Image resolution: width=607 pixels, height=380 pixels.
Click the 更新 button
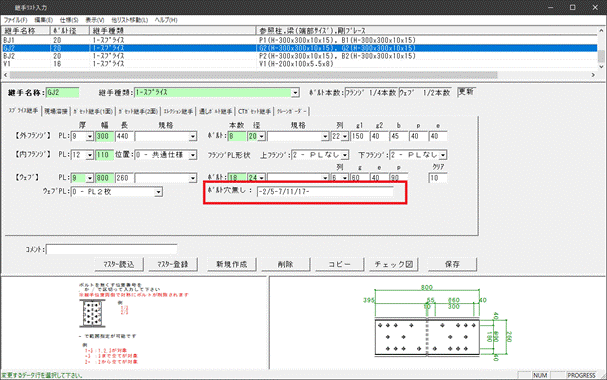point(466,92)
